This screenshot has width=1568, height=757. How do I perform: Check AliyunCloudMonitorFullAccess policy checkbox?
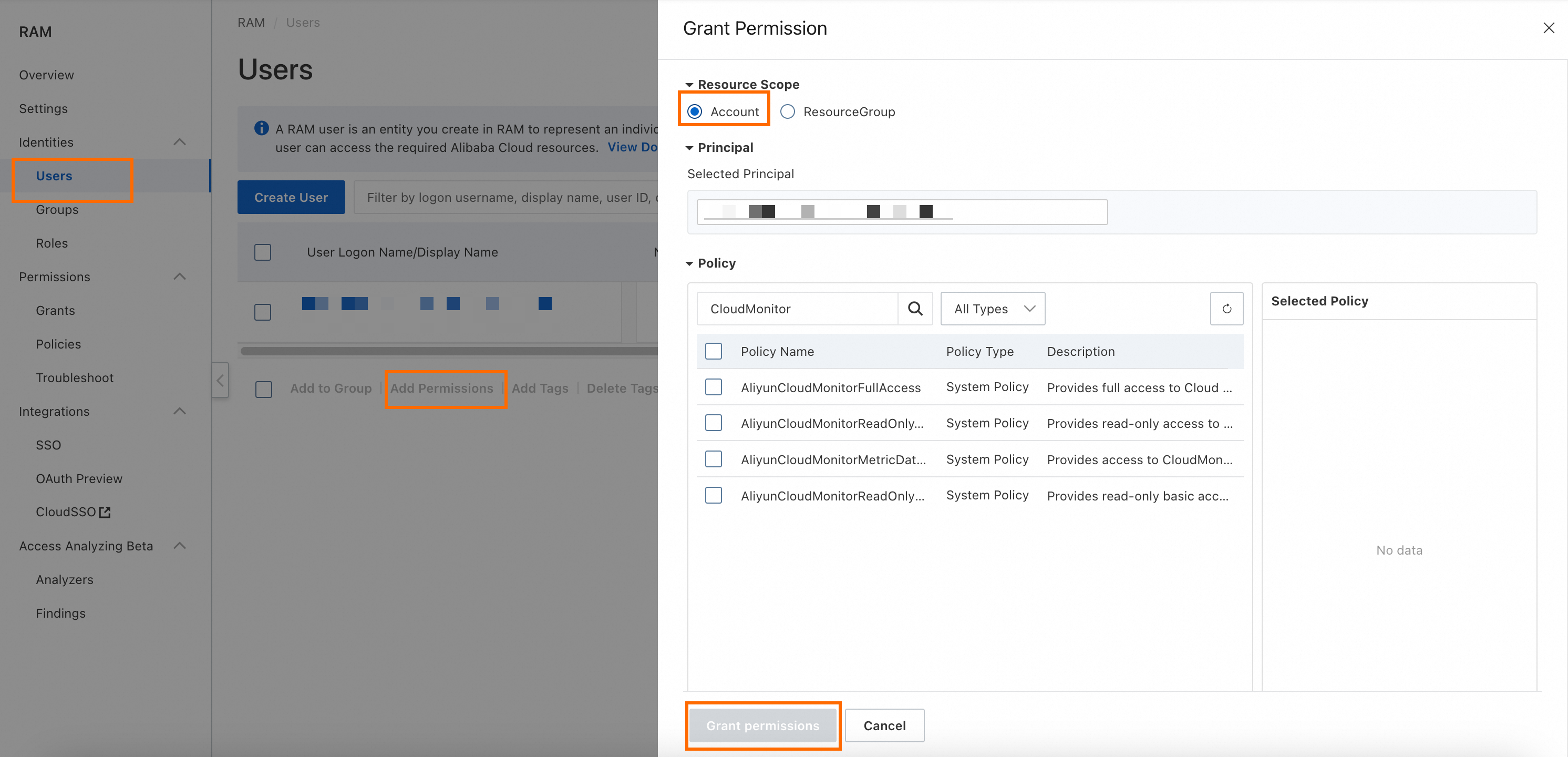pos(714,387)
